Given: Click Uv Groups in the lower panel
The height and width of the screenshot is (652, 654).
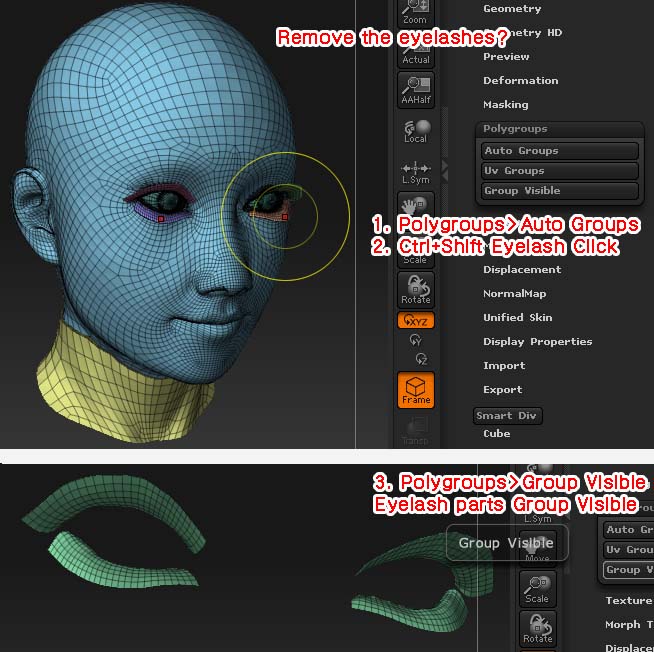Looking at the screenshot, I should point(629,550).
